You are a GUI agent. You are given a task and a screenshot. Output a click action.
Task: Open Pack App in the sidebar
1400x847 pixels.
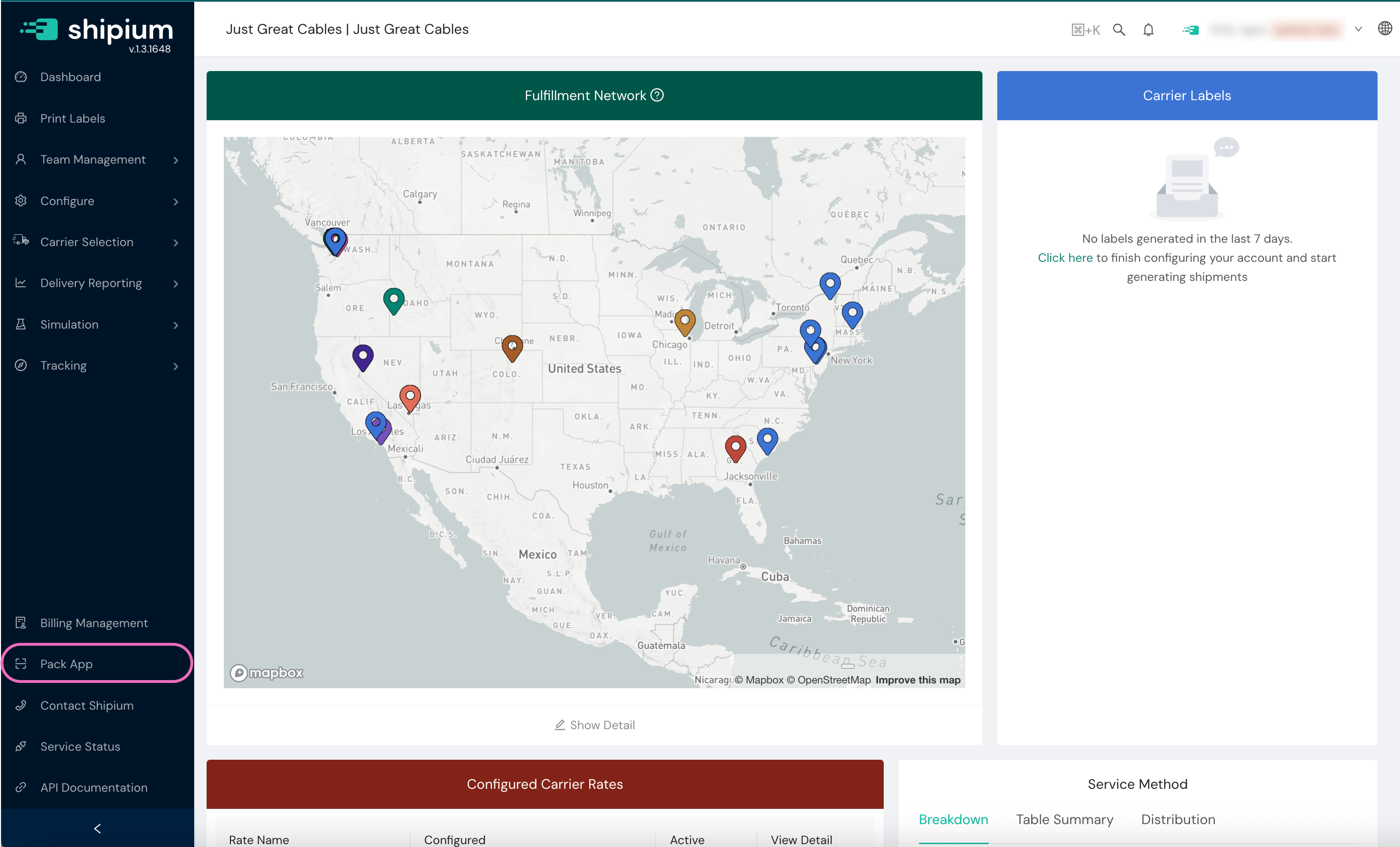point(66,664)
